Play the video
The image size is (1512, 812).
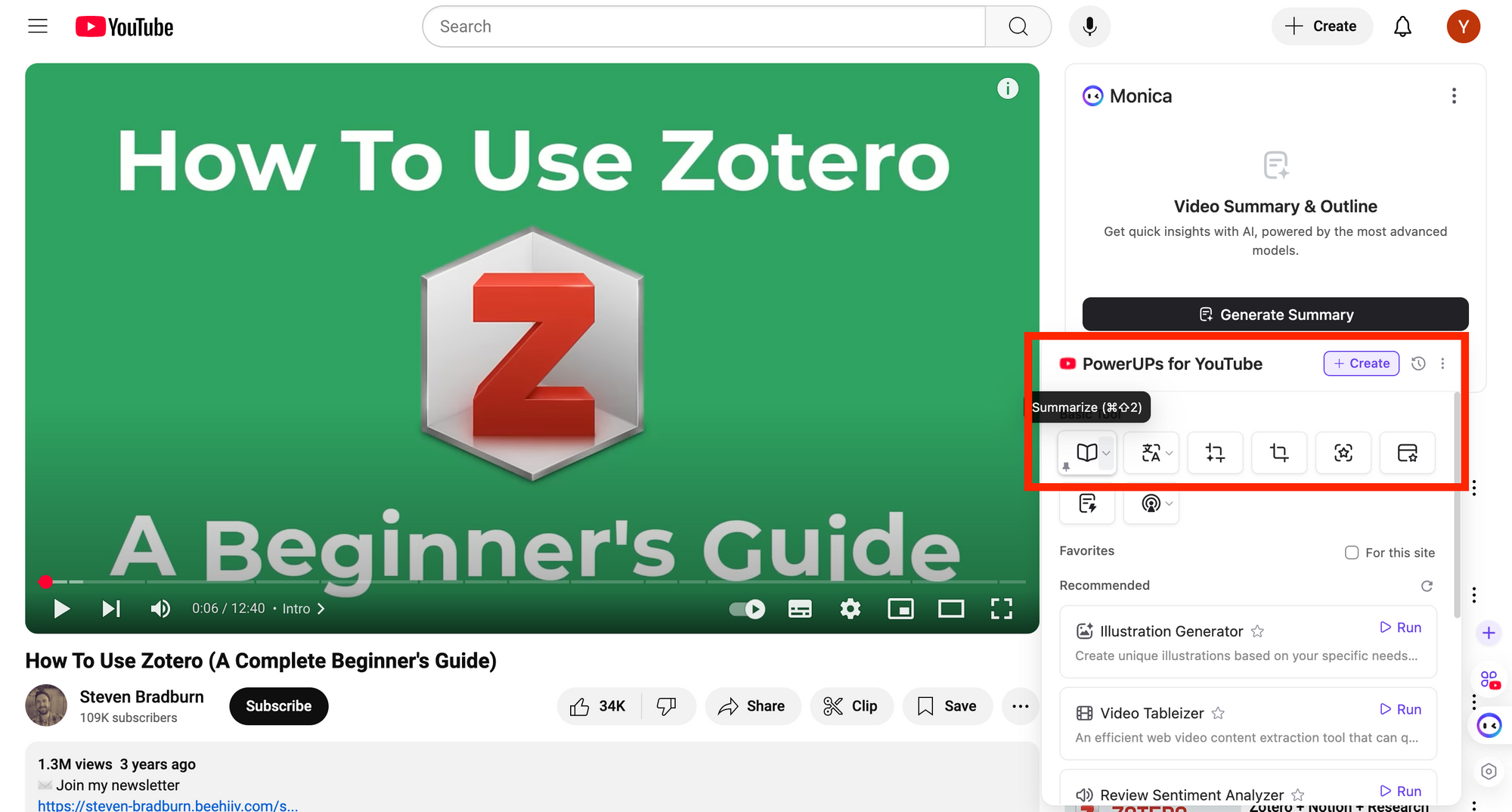tap(61, 609)
